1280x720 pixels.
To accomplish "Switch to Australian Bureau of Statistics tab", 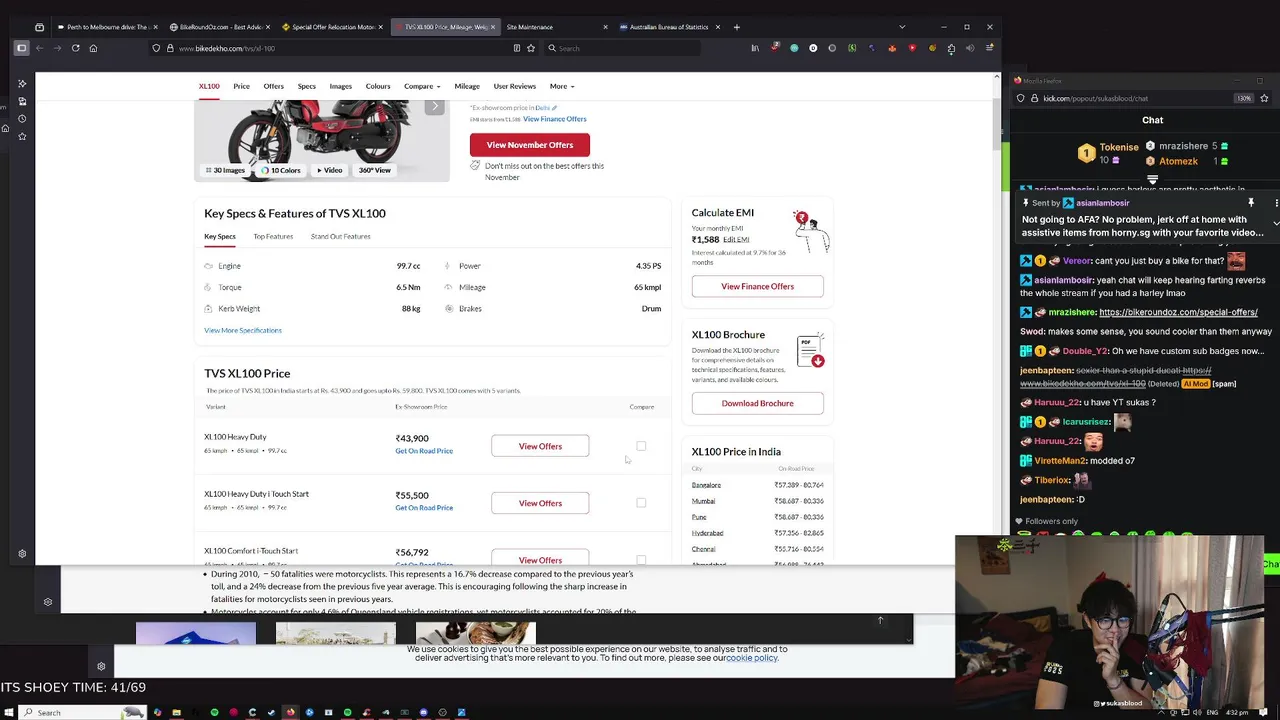I will [x=670, y=27].
